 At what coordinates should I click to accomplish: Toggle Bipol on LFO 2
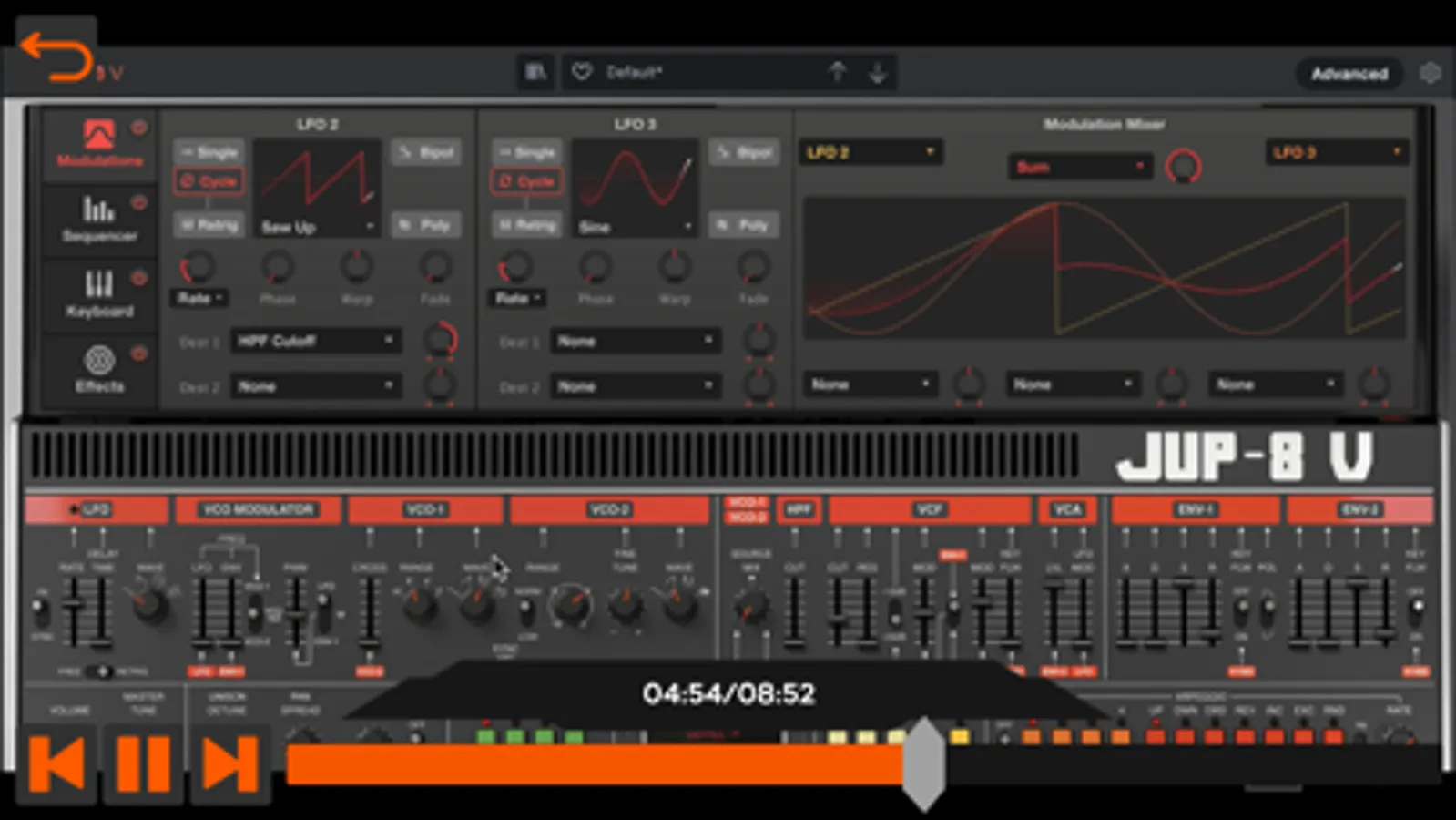426,152
